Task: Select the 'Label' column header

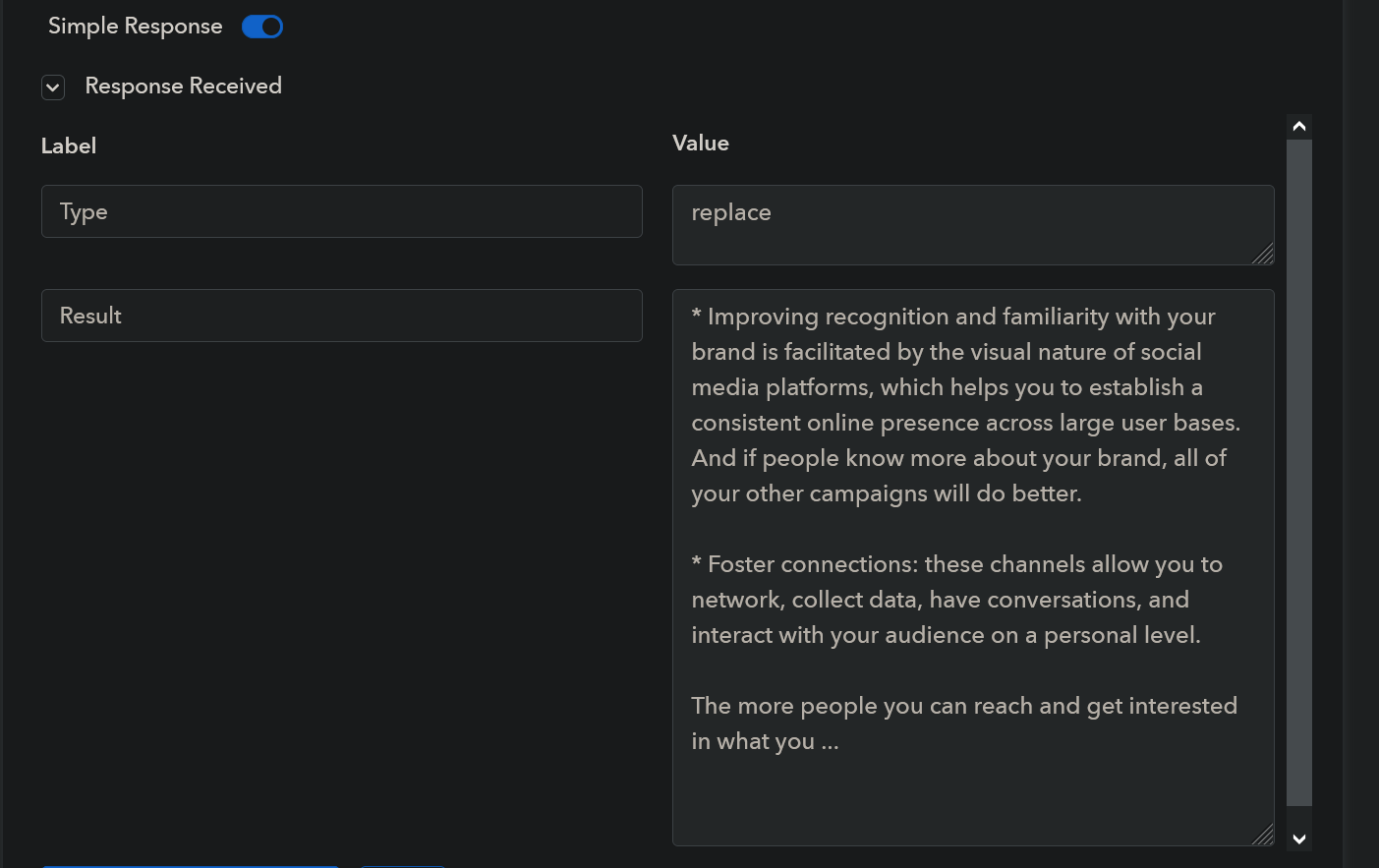Action: click(69, 146)
